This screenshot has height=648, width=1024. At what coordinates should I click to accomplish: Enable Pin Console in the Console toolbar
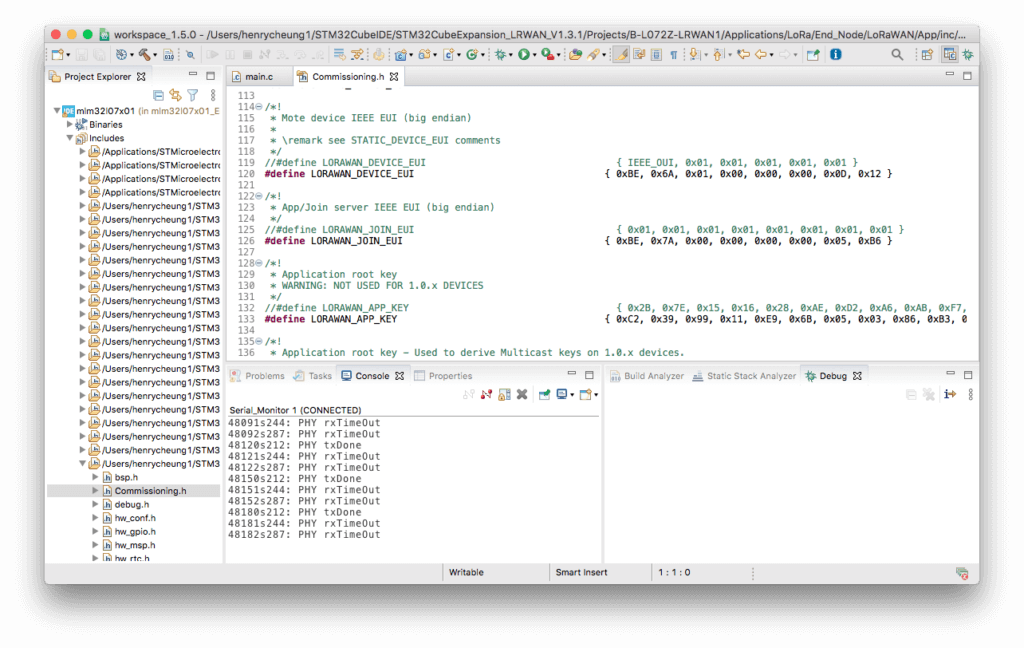[x=545, y=394]
